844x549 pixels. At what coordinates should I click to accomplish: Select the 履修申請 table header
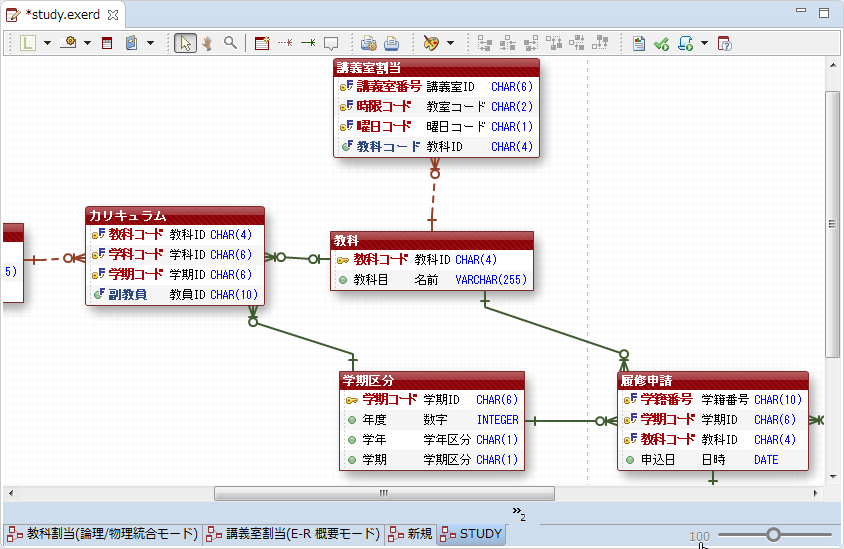point(713,381)
